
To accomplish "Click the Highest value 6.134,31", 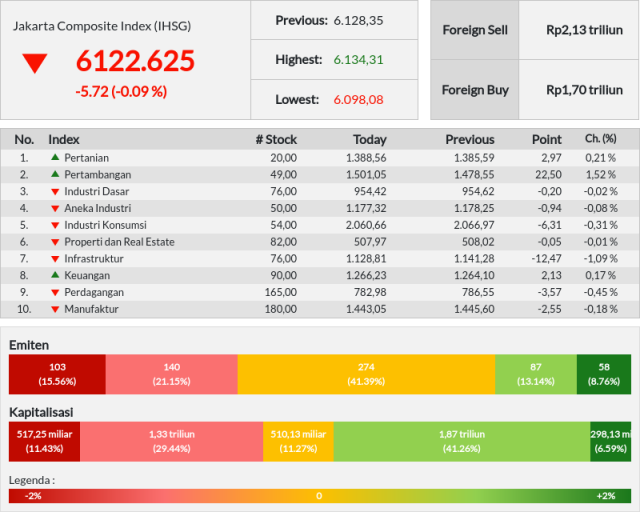I will pyautogui.click(x=358, y=60).
